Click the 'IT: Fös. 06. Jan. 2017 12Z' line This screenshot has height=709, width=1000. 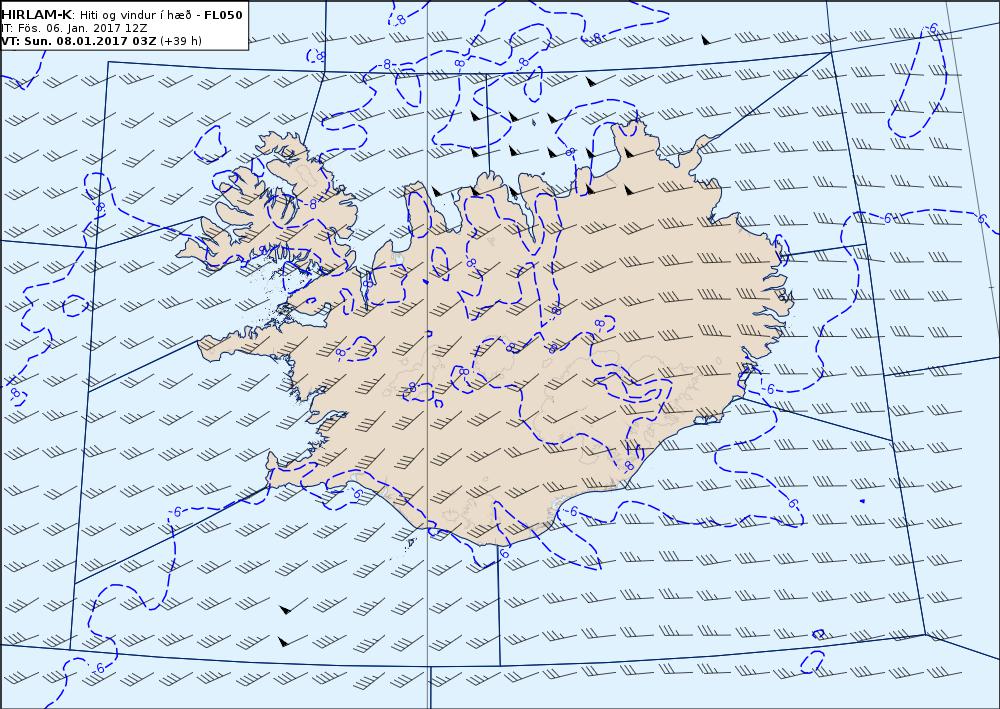point(75,28)
